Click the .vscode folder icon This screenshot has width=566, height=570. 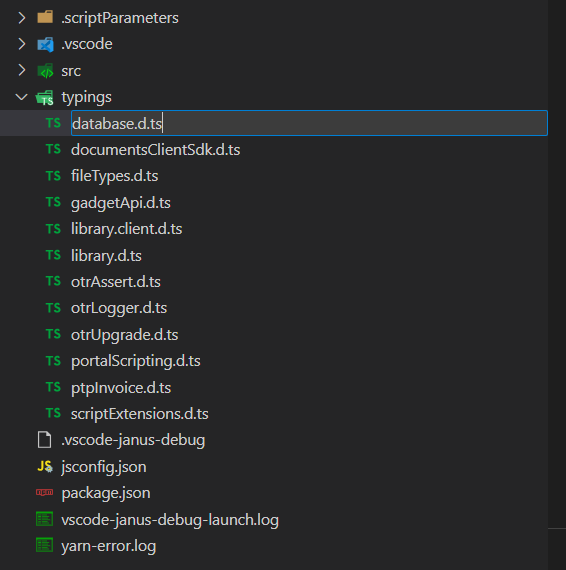point(45,44)
